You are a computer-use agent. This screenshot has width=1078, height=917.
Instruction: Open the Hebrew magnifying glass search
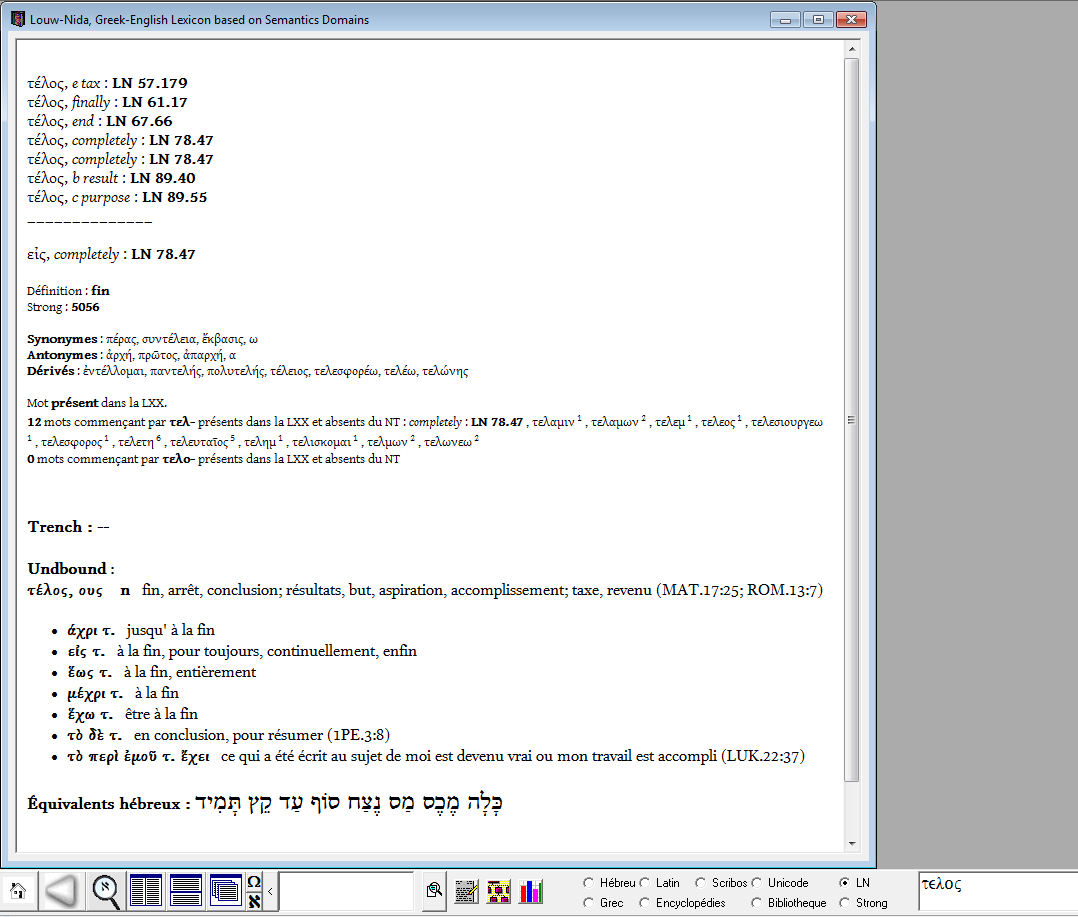point(106,892)
